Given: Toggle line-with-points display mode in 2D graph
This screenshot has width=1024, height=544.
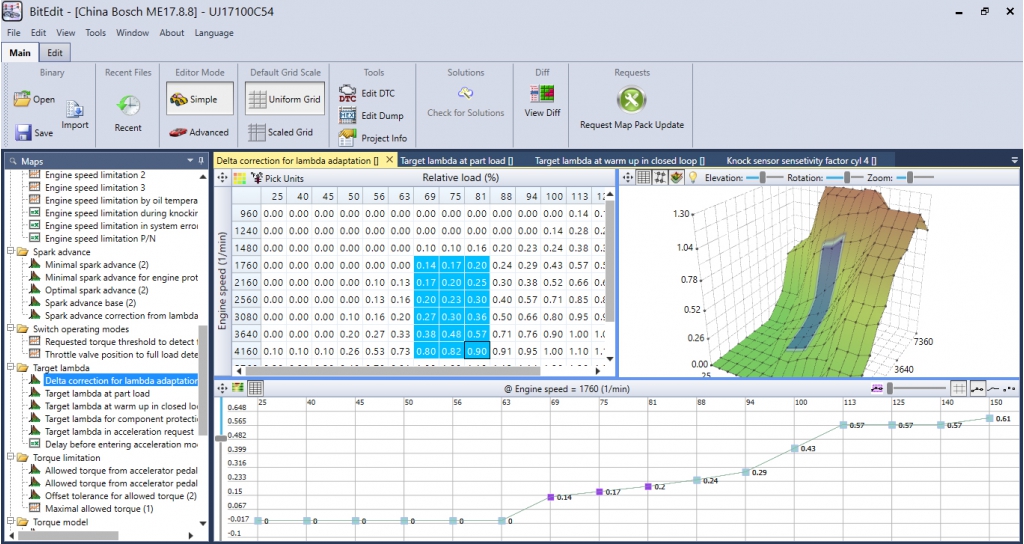Looking at the screenshot, I should (977, 388).
